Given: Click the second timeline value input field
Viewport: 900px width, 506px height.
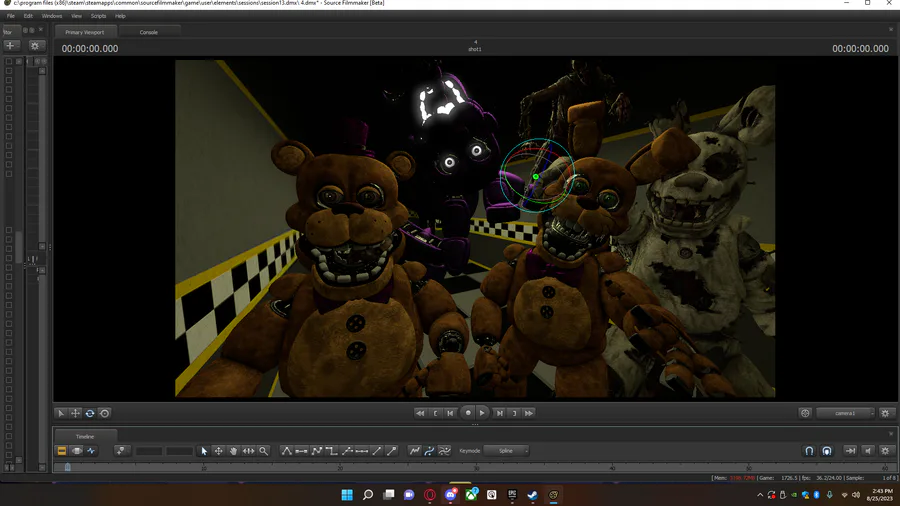Looking at the screenshot, I should pyautogui.click(x=179, y=451).
